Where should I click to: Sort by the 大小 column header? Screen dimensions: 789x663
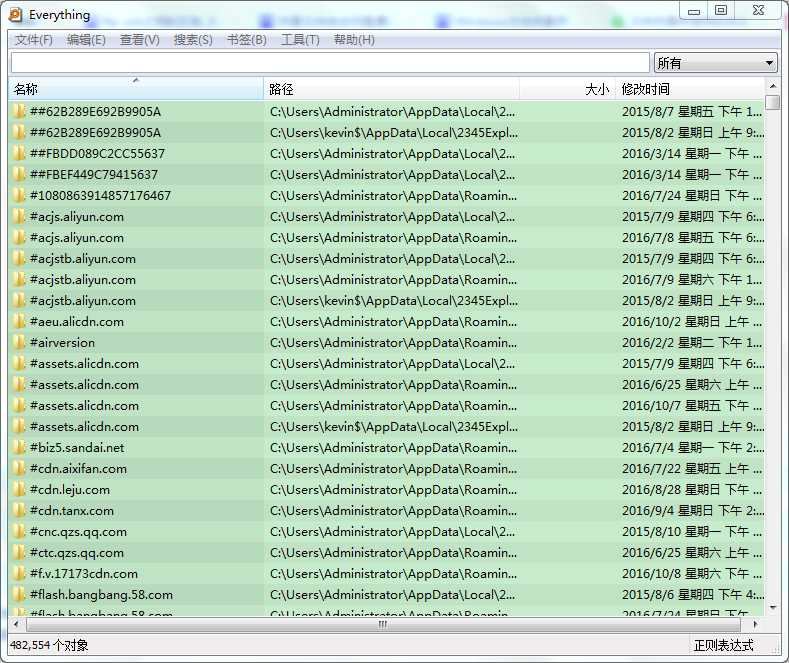pyautogui.click(x=567, y=89)
